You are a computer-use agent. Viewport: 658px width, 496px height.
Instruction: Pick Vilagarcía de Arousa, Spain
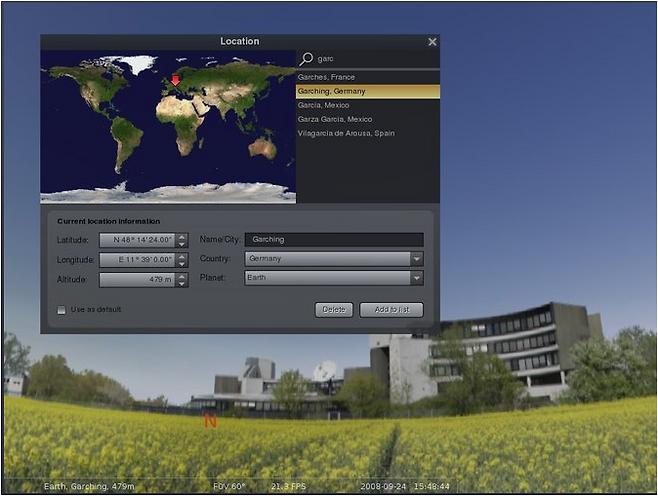347,133
